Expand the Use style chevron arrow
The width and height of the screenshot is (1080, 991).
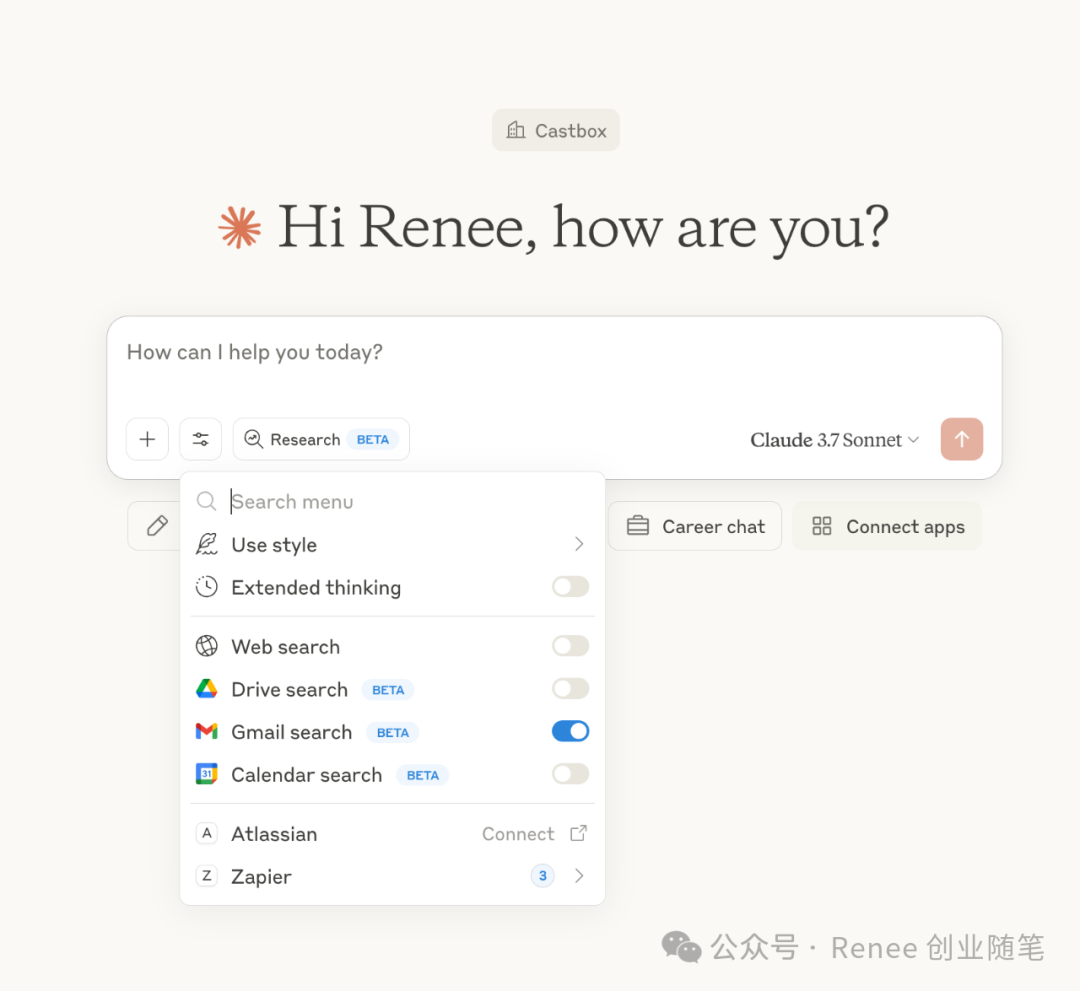click(x=579, y=545)
